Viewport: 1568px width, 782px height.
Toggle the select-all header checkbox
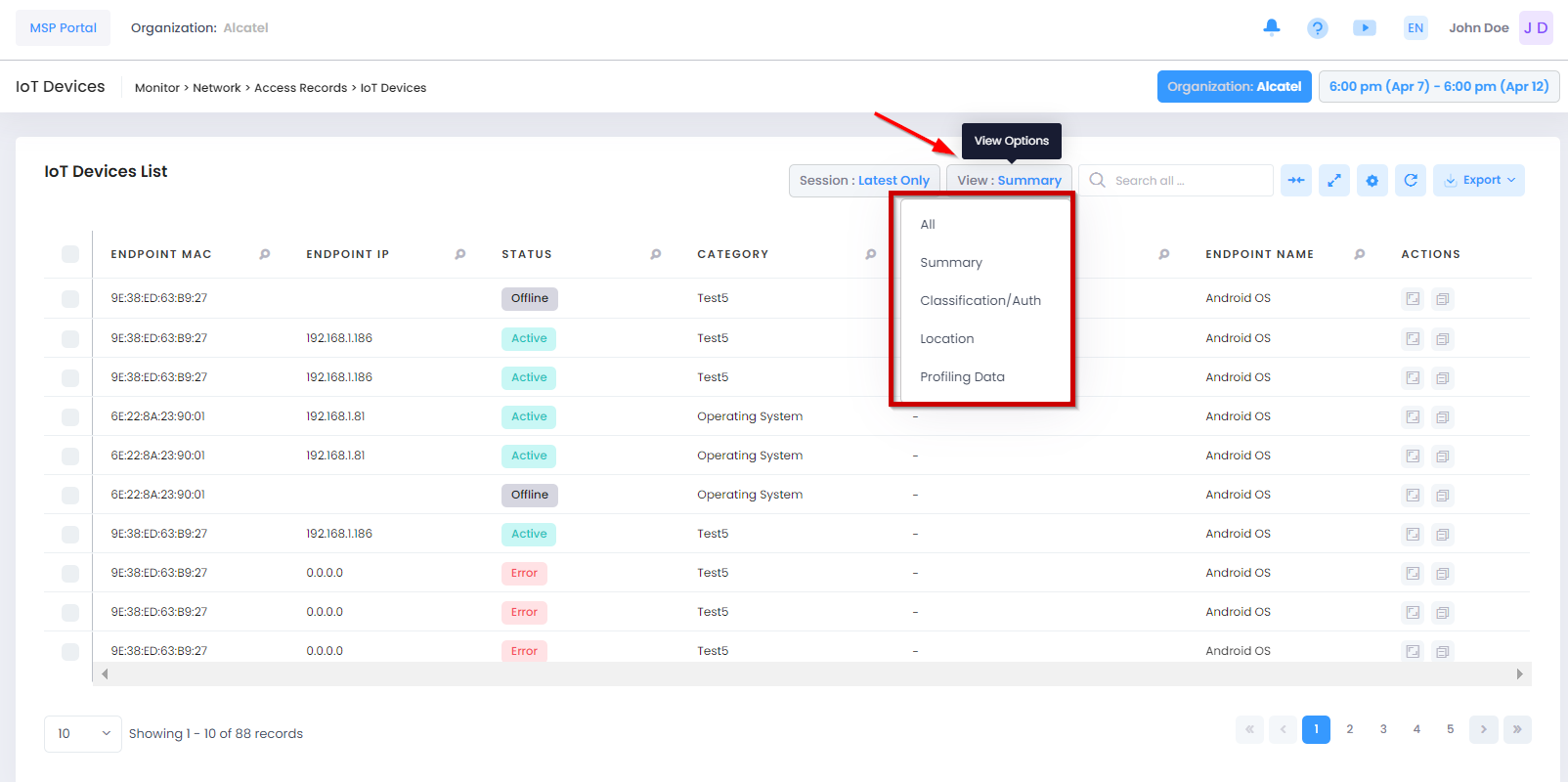(70, 254)
